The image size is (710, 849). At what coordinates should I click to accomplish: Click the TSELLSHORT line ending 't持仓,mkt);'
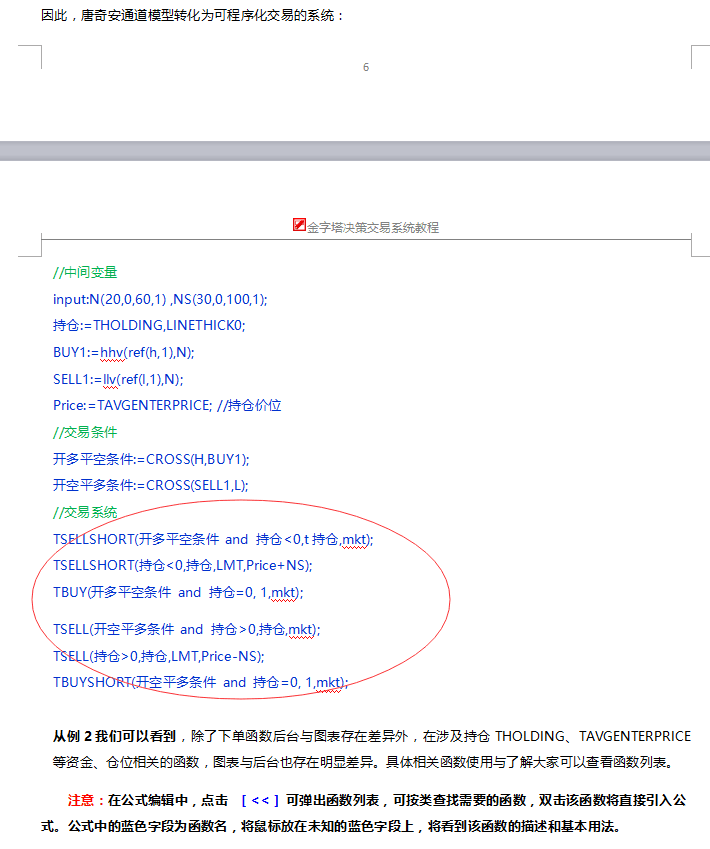coord(213,539)
